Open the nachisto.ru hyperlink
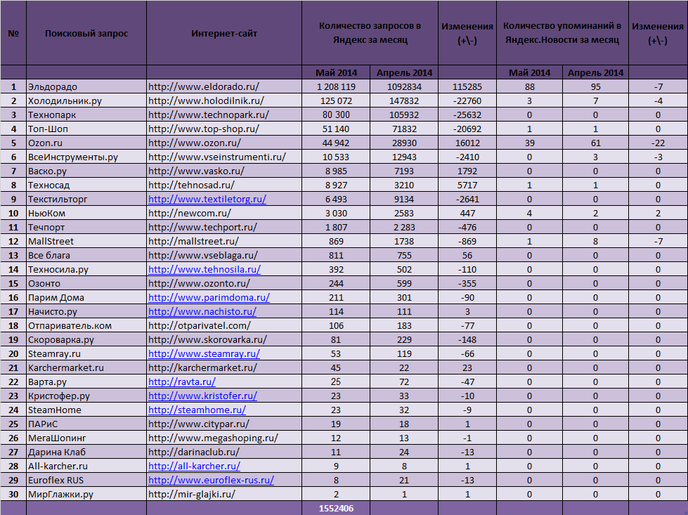This screenshot has width=688, height=515. [x=202, y=311]
